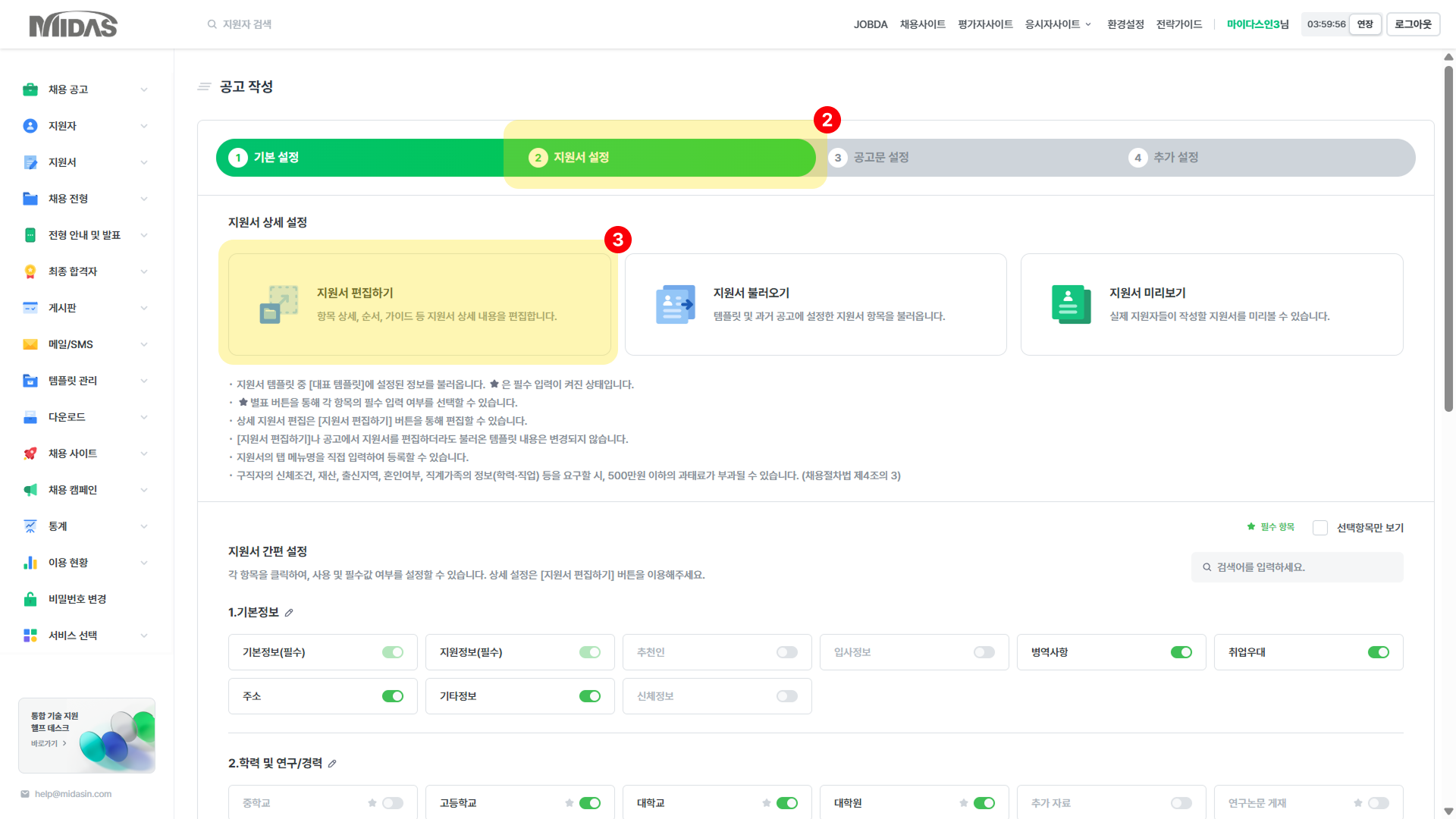Expand the 통계 sidebar section chevron
1456x819 pixels.
(144, 526)
